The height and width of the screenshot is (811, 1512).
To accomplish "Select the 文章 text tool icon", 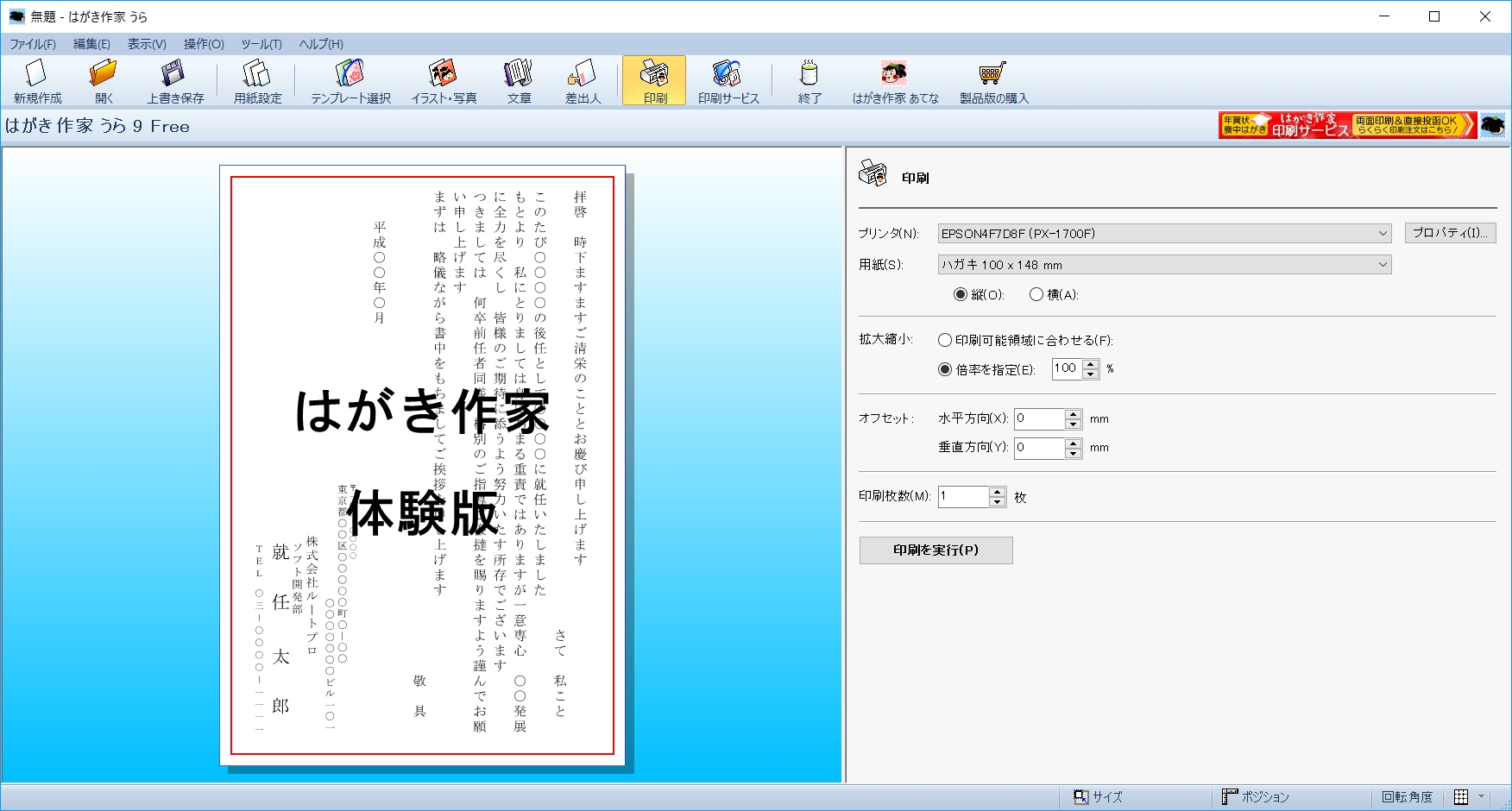I will [x=519, y=73].
